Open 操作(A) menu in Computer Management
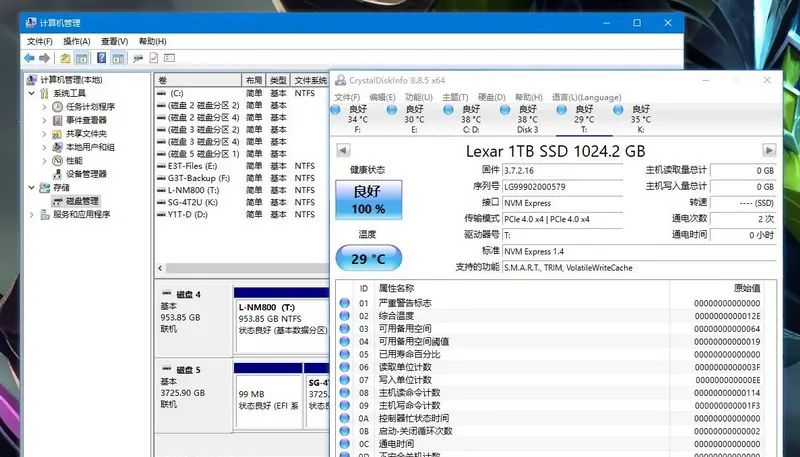This screenshot has width=800, height=457. point(77,41)
